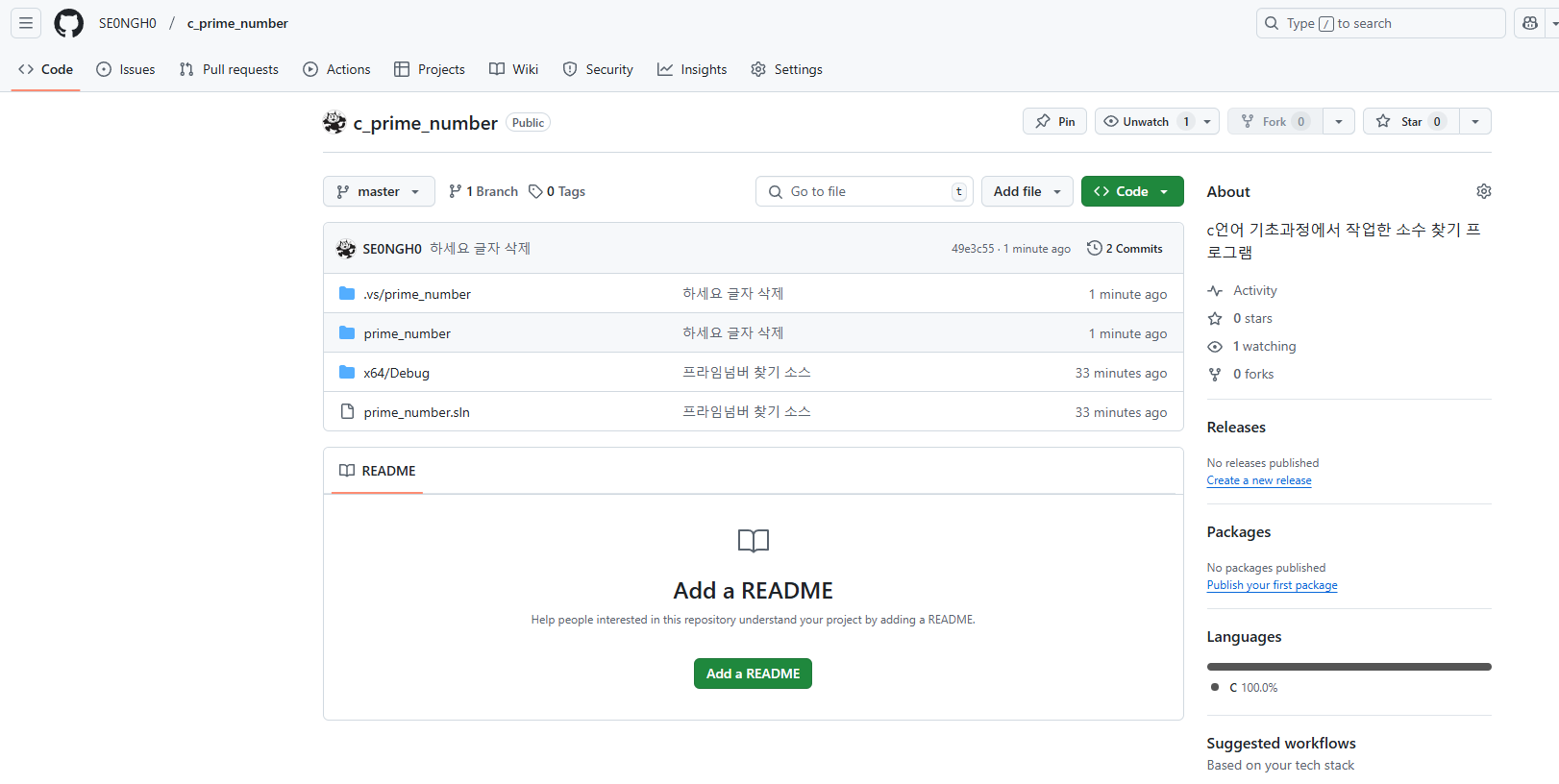Open the 1 Branch link
This screenshot has width=1559, height=784.
[483, 191]
